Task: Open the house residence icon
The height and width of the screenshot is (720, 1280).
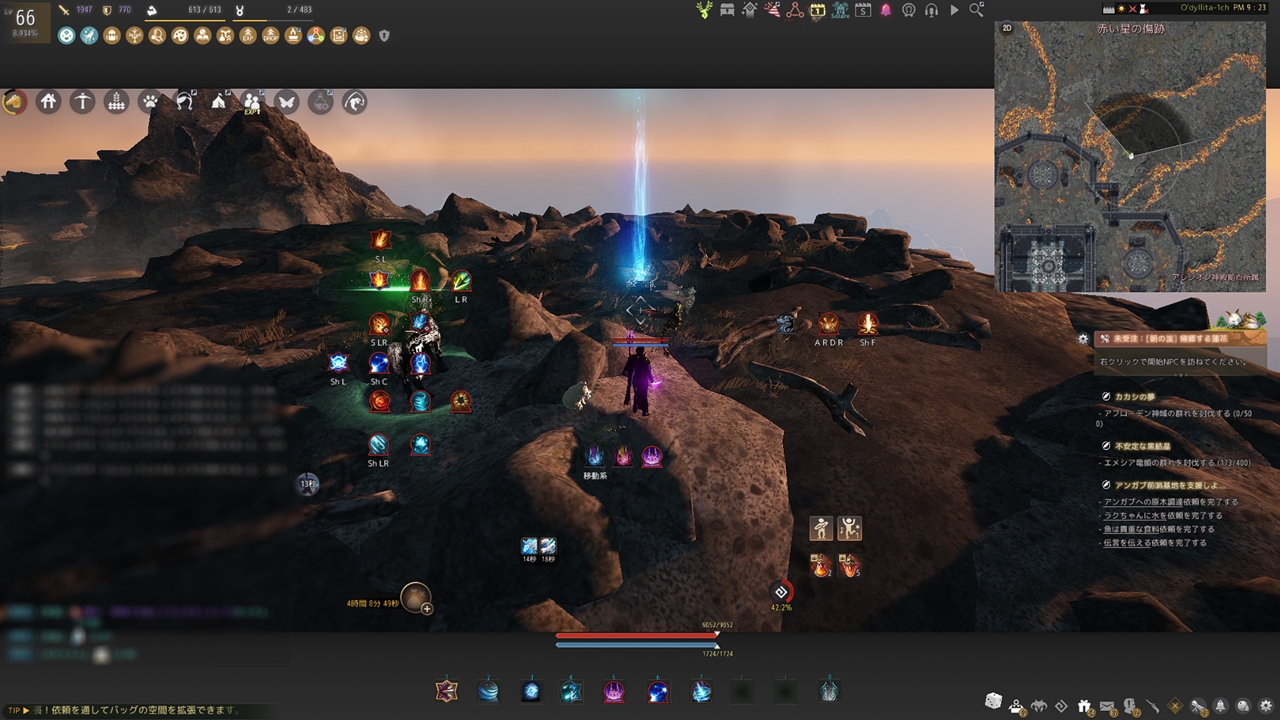Action: [48, 101]
